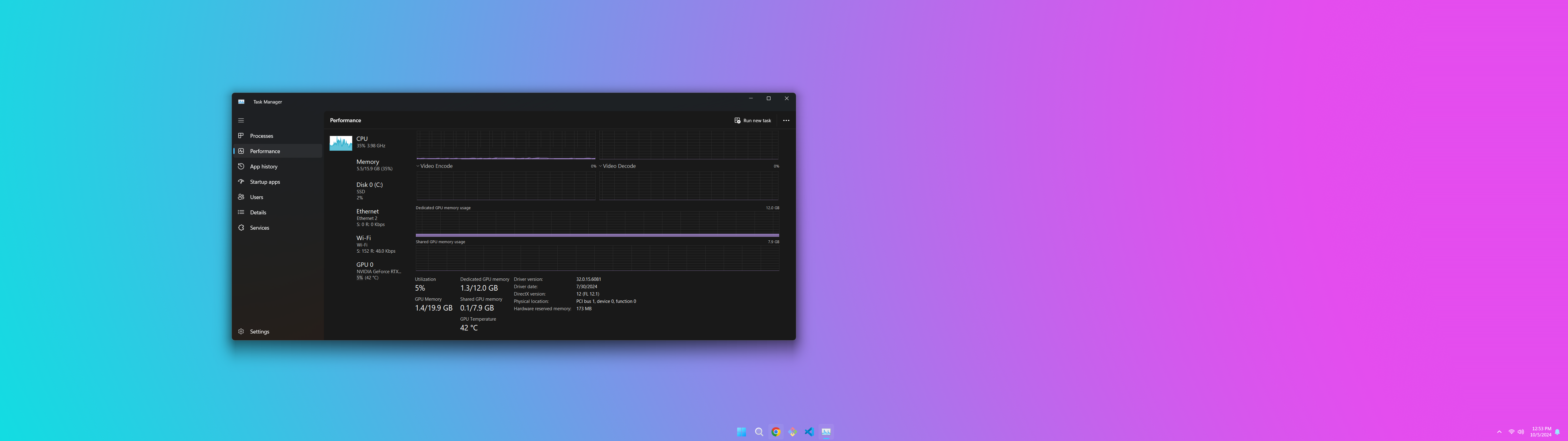Open App history page
Viewport: 1568px width, 441px height.
tap(264, 166)
